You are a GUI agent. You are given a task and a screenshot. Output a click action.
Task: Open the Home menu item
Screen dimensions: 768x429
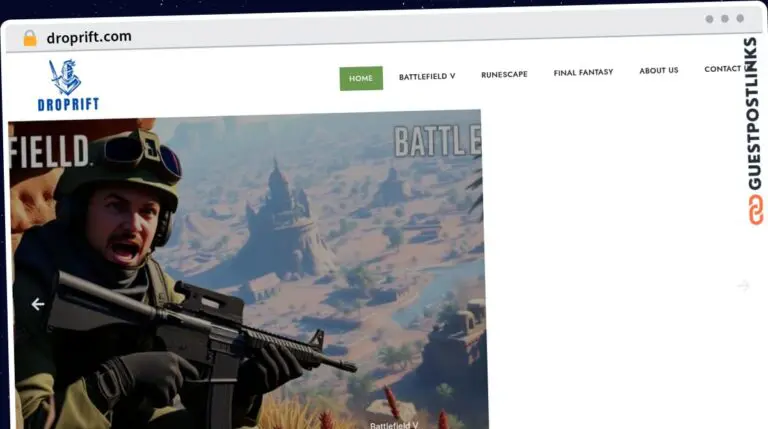361,78
